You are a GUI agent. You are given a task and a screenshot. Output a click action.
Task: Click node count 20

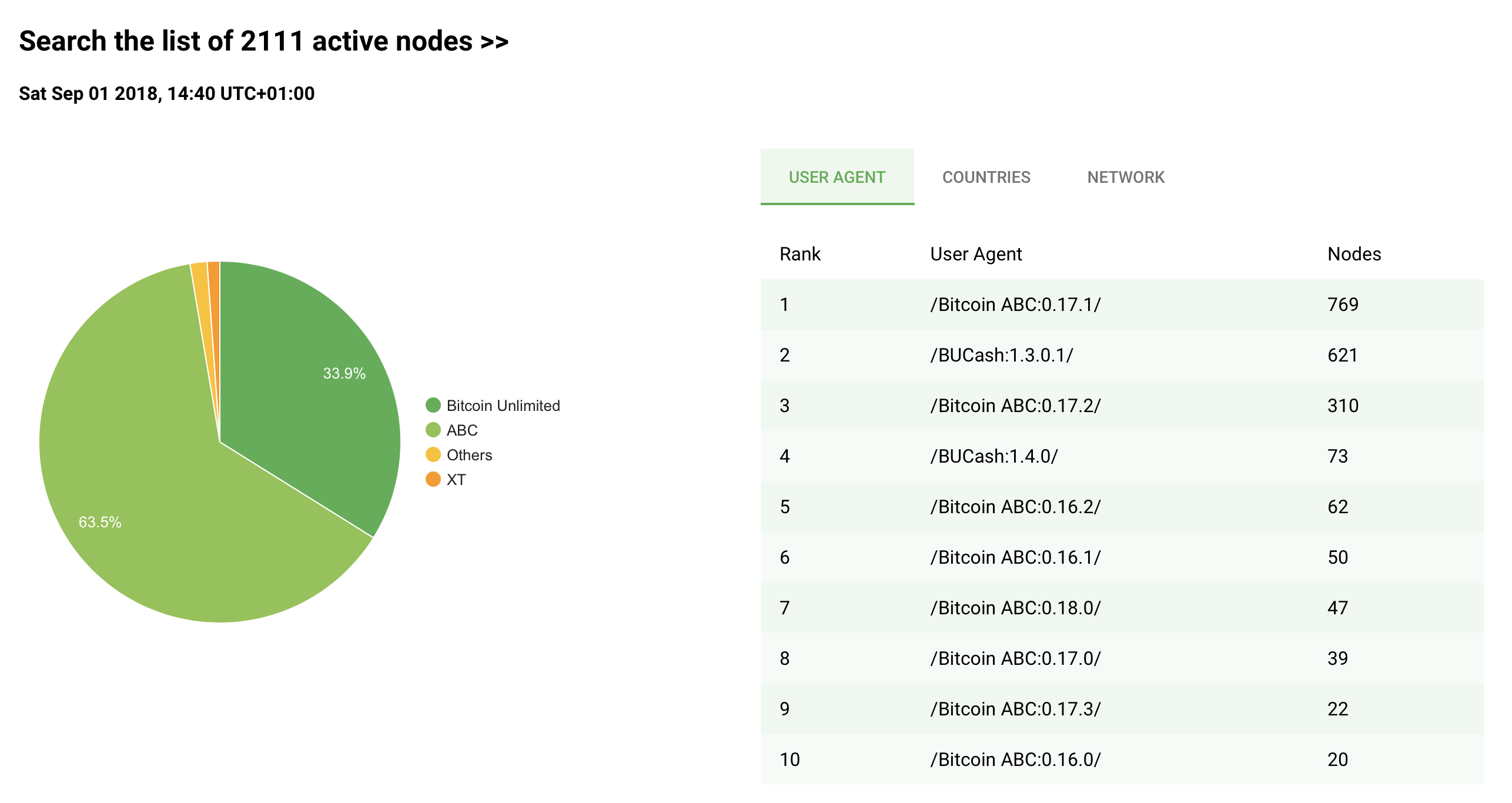[x=1337, y=759]
